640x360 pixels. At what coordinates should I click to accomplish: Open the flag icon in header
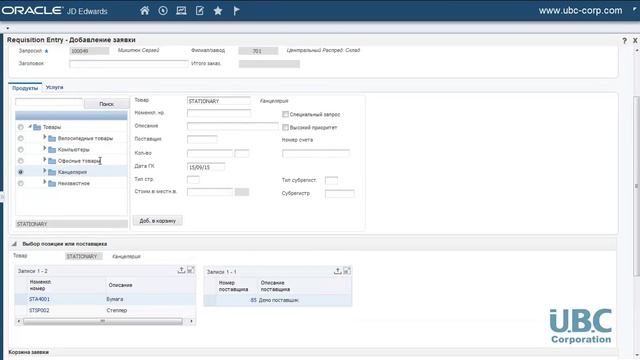236,11
